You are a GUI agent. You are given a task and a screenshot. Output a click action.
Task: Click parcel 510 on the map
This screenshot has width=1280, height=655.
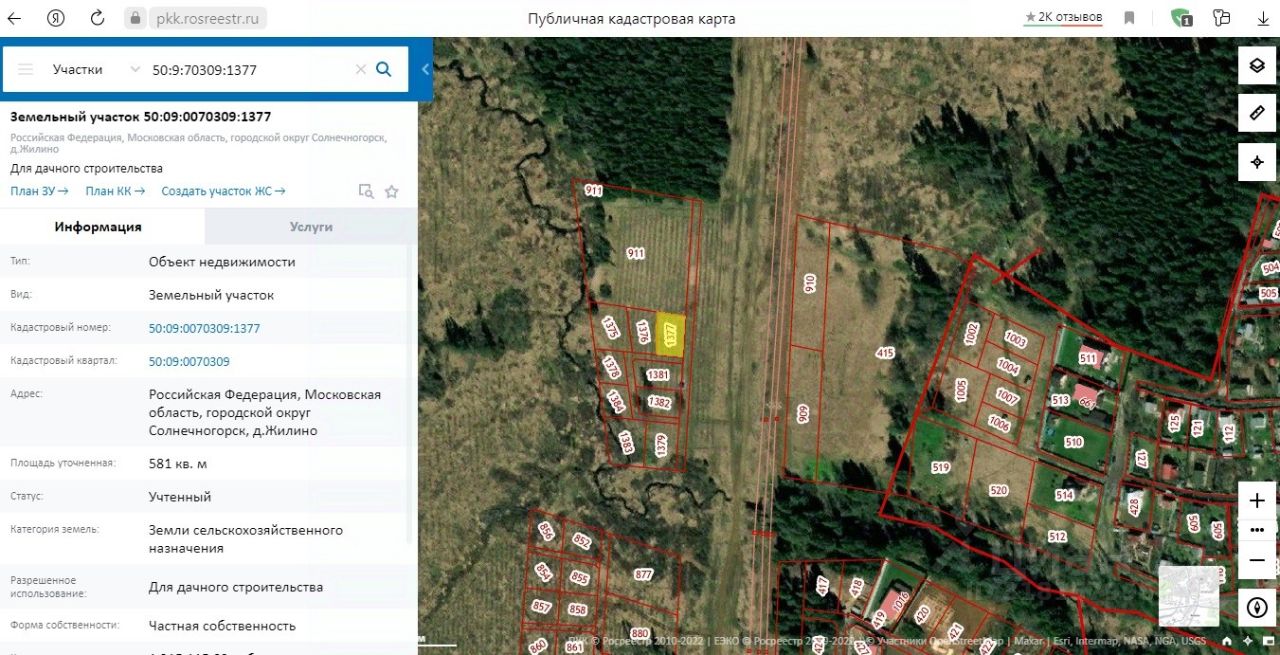click(x=1074, y=441)
